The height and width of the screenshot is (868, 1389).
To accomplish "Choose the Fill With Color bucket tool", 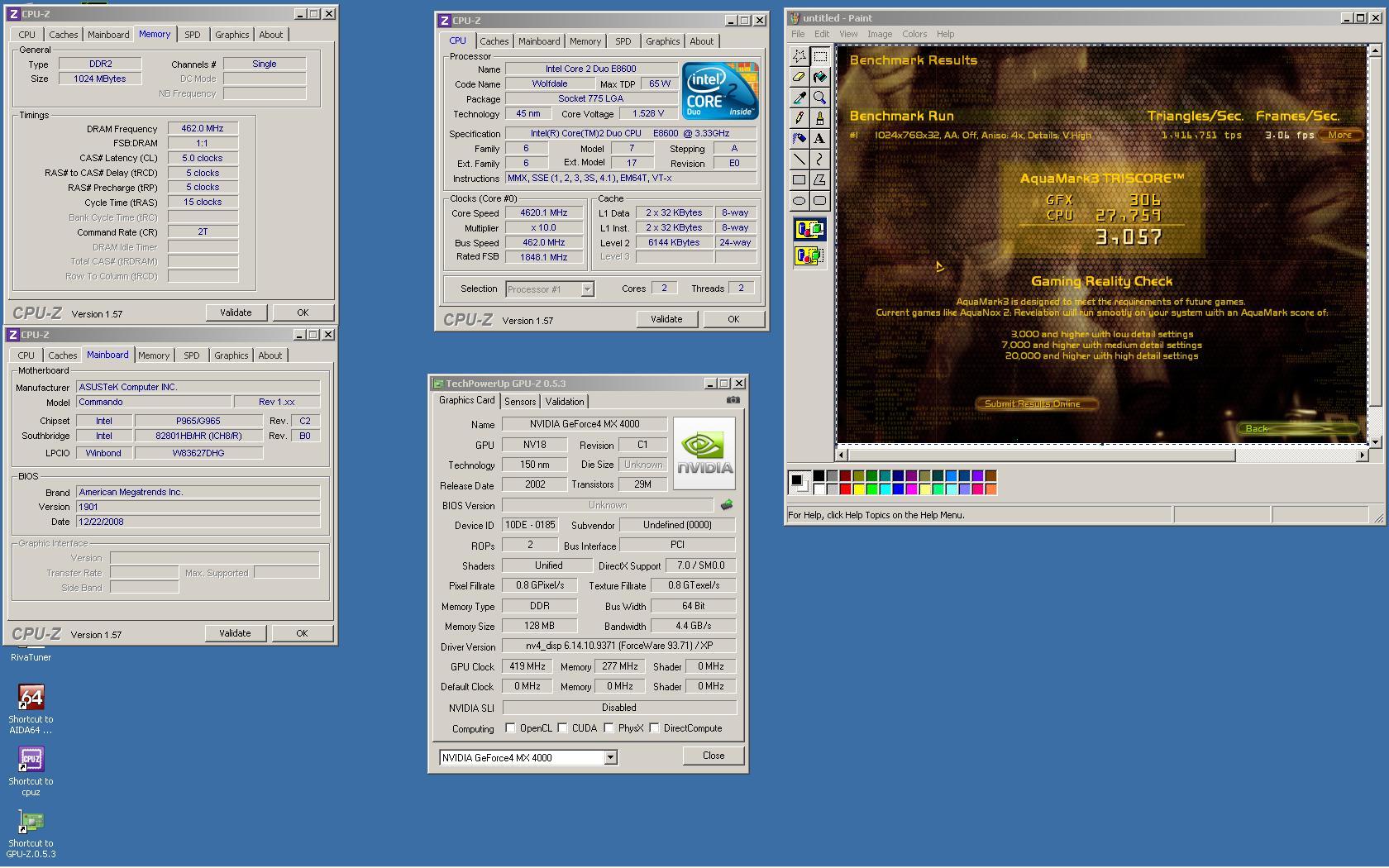I will (819, 77).
